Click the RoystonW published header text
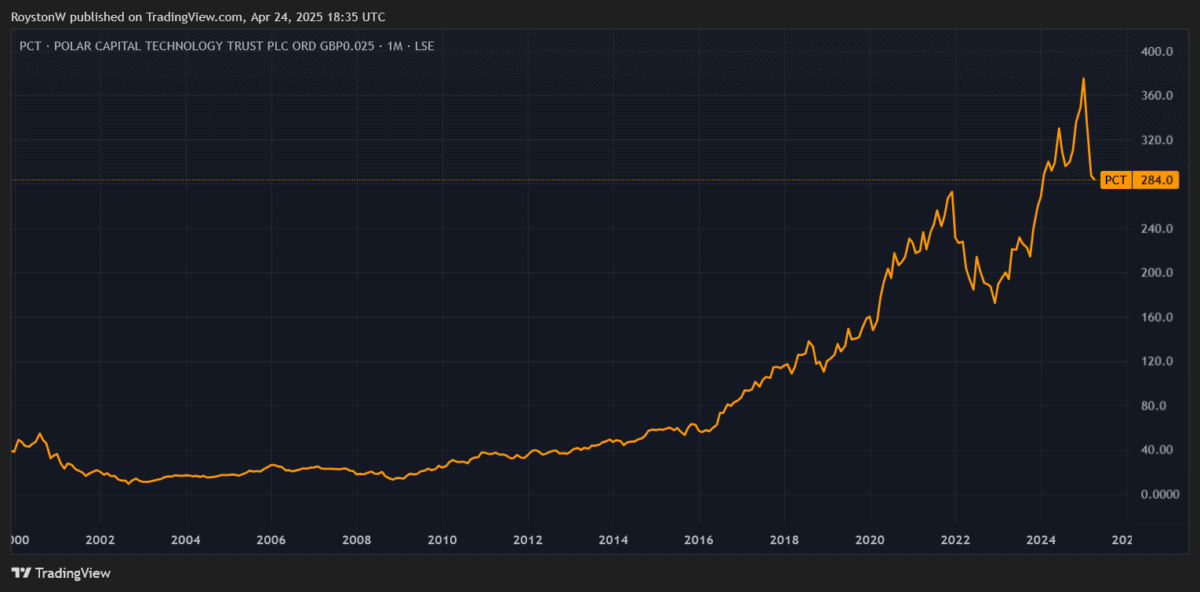The height and width of the screenshot is (592, 1200). click(198, 17)
